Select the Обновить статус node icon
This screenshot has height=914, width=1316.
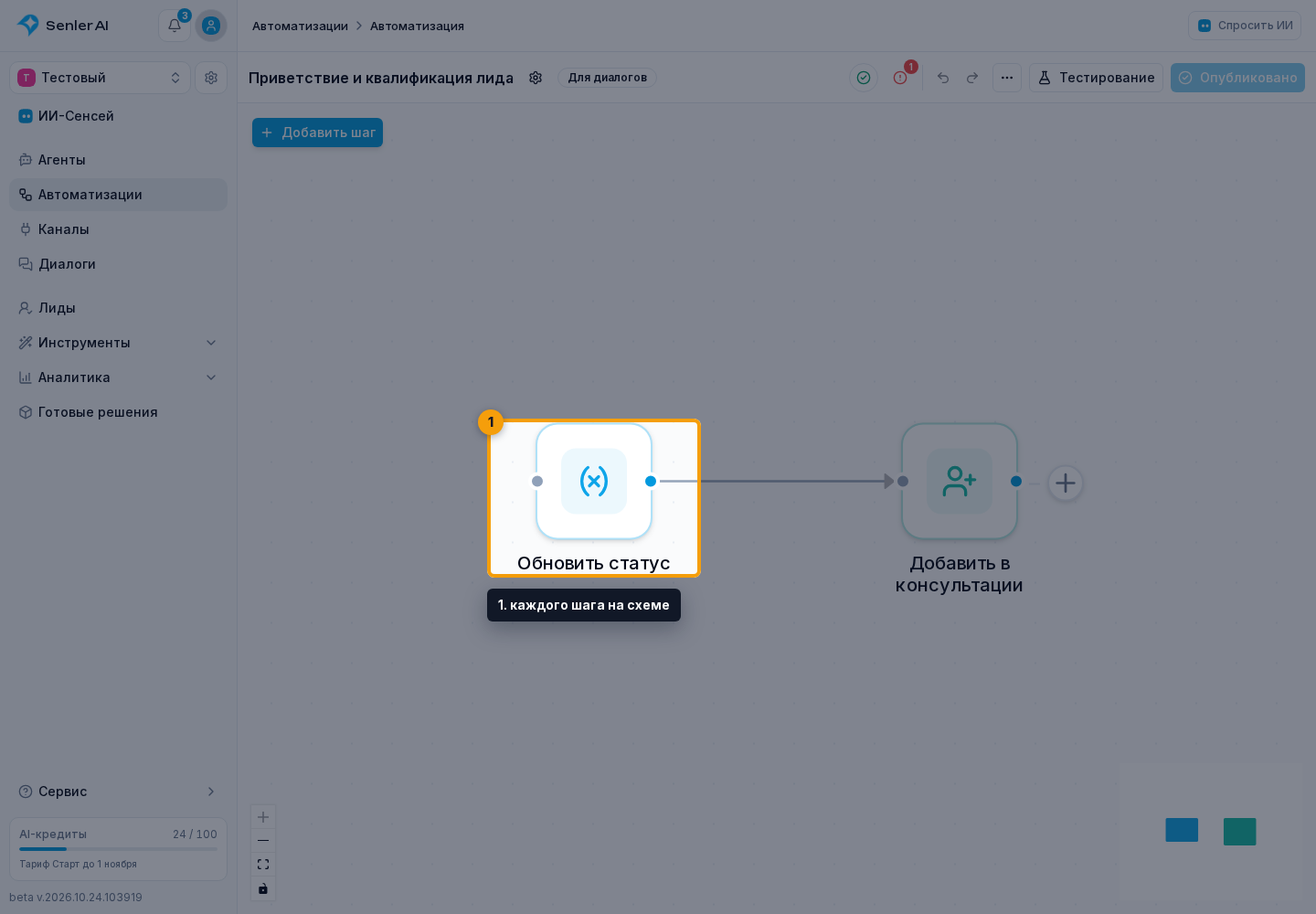(594, 481)
